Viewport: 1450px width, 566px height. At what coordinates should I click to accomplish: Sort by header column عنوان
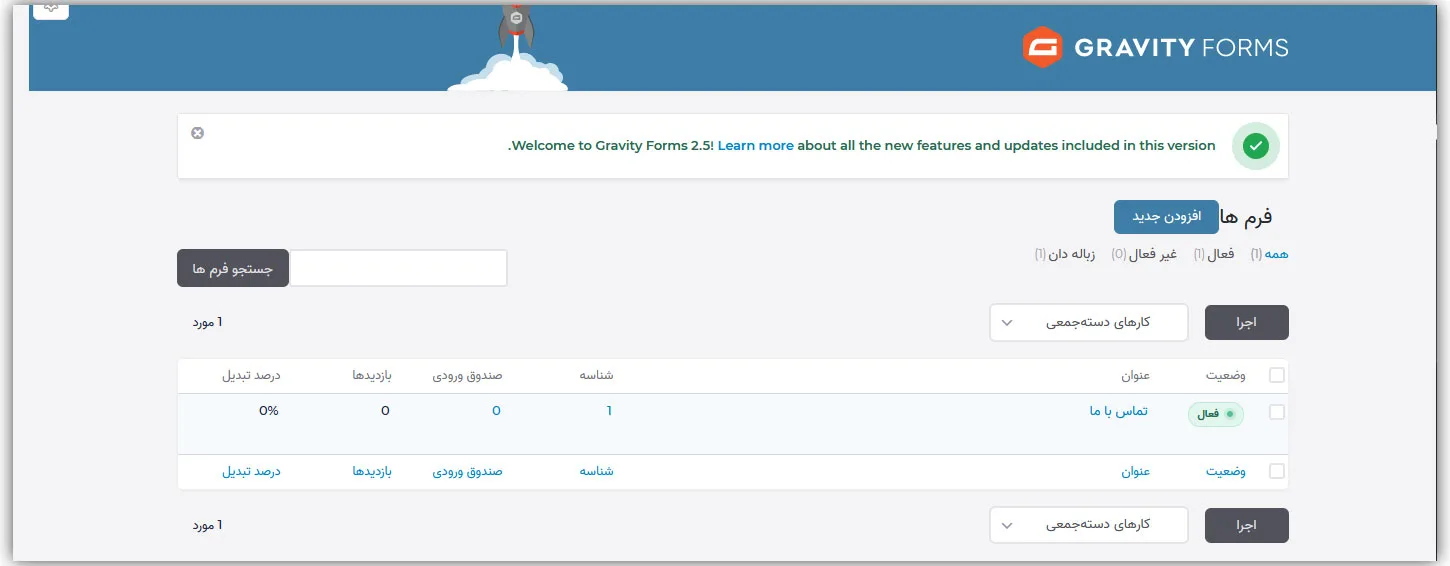point(1135,376)
